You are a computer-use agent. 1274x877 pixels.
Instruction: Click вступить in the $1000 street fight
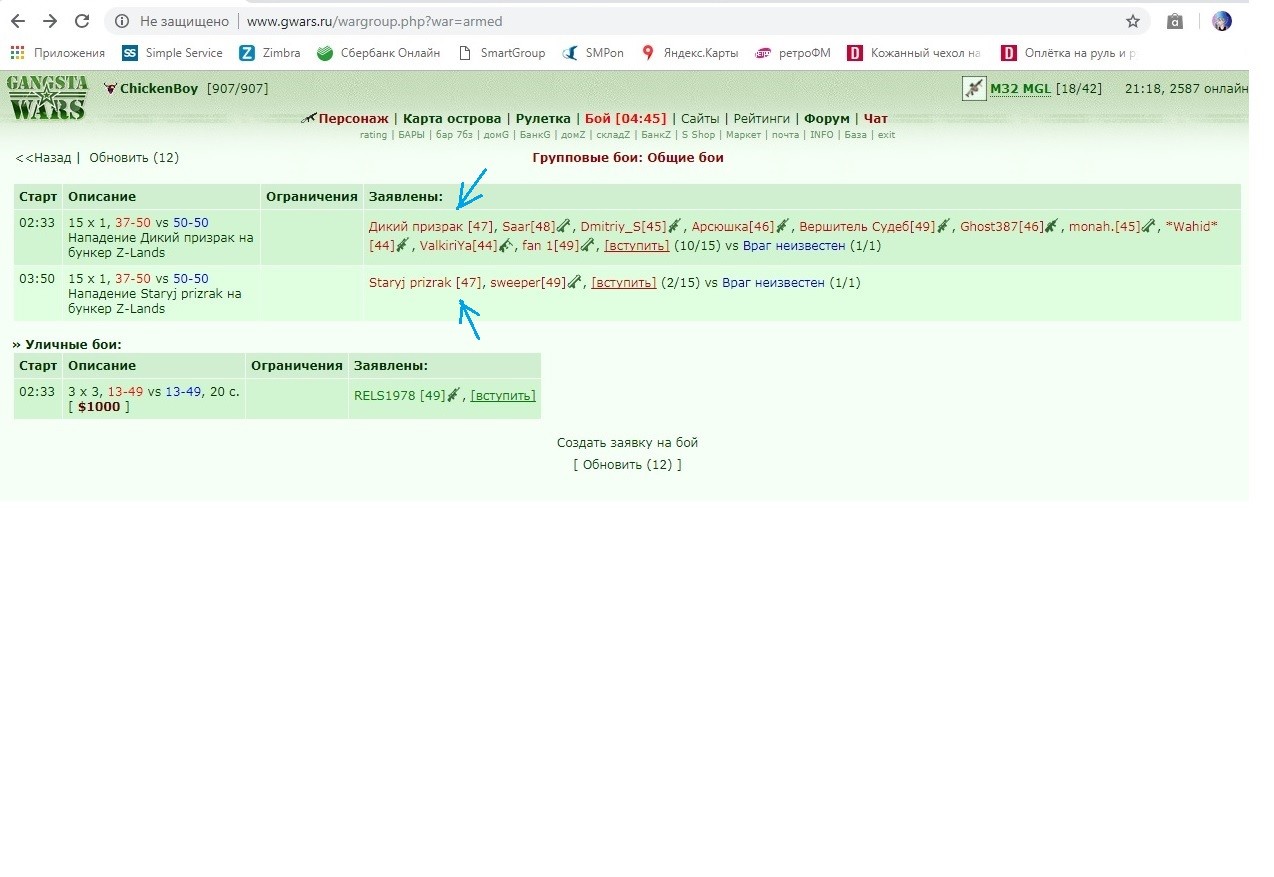(x=503, y=395)
